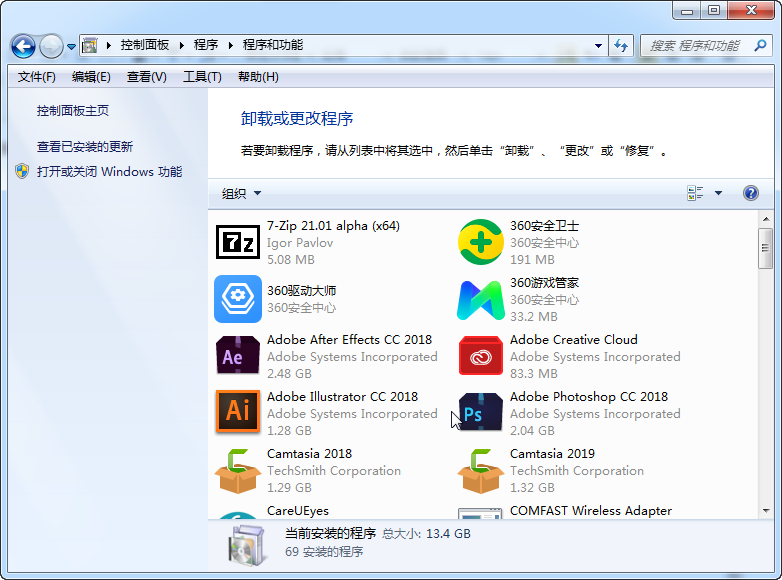Click the 360安全卫士 program icon

pos(480,243)
